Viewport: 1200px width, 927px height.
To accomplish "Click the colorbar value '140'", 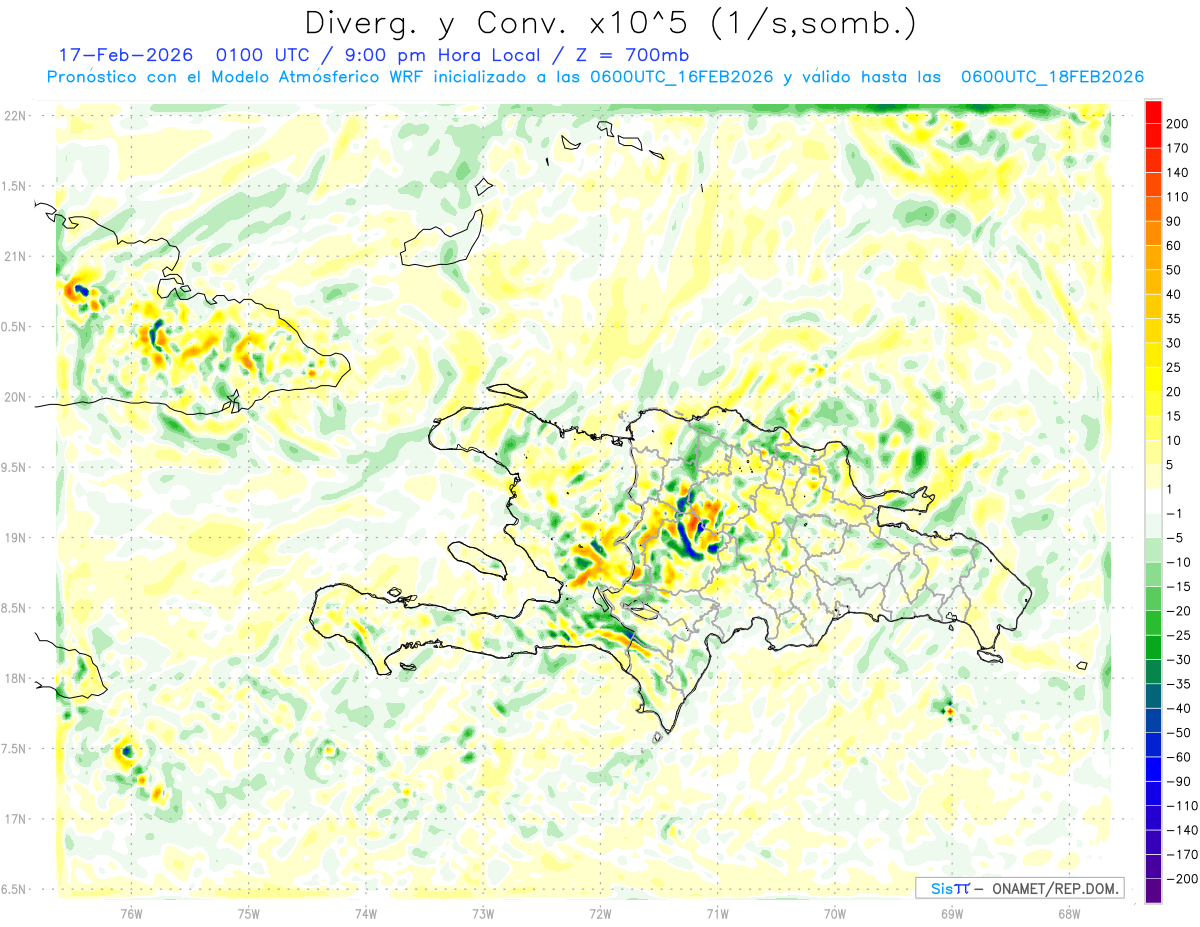I will 1178,172.
